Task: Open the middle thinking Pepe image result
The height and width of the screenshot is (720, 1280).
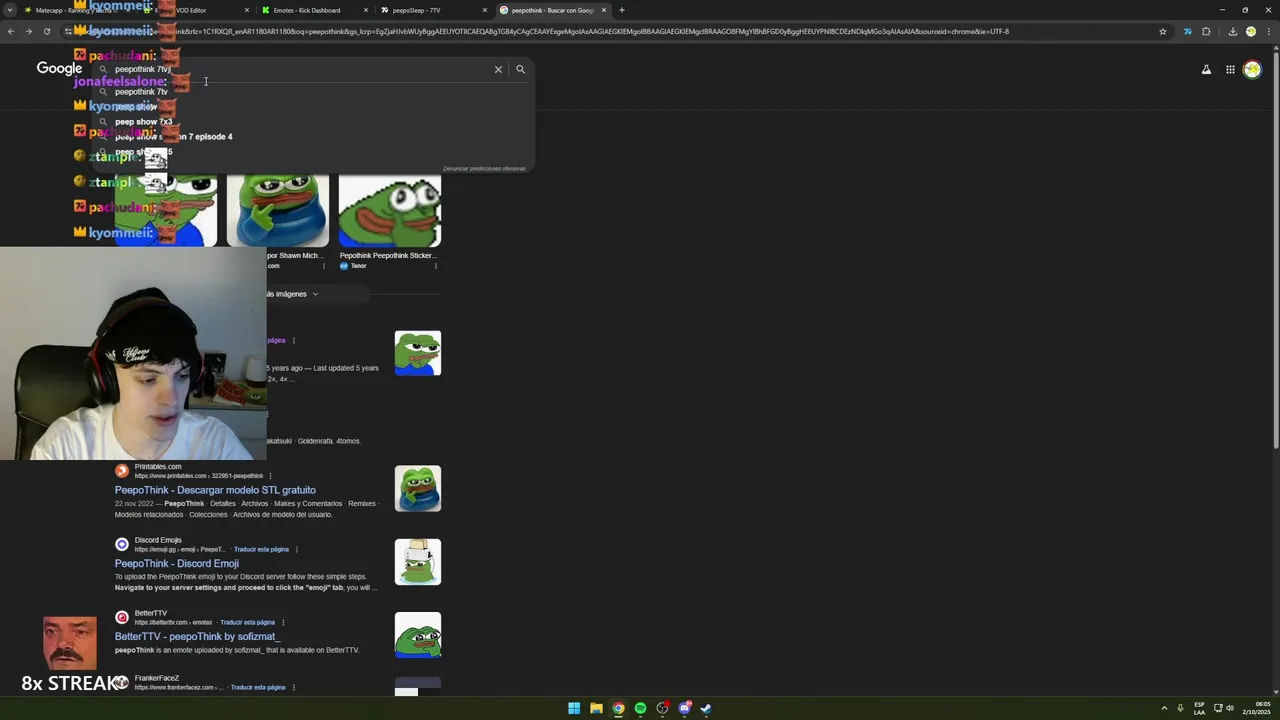Action: coord(277,210)
